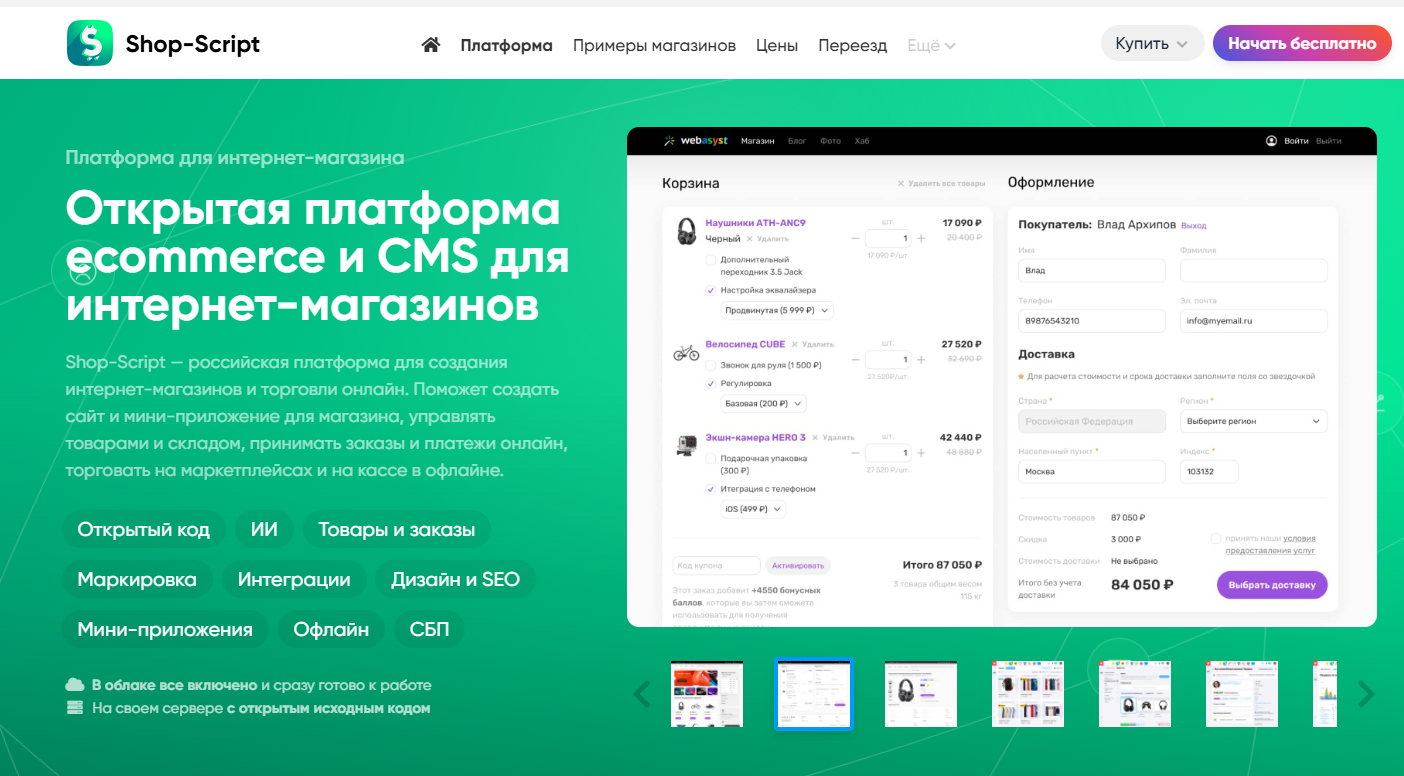Remove Велосипед CUBE via Удалить
The image size is (1404, 776).
(815, 344)
